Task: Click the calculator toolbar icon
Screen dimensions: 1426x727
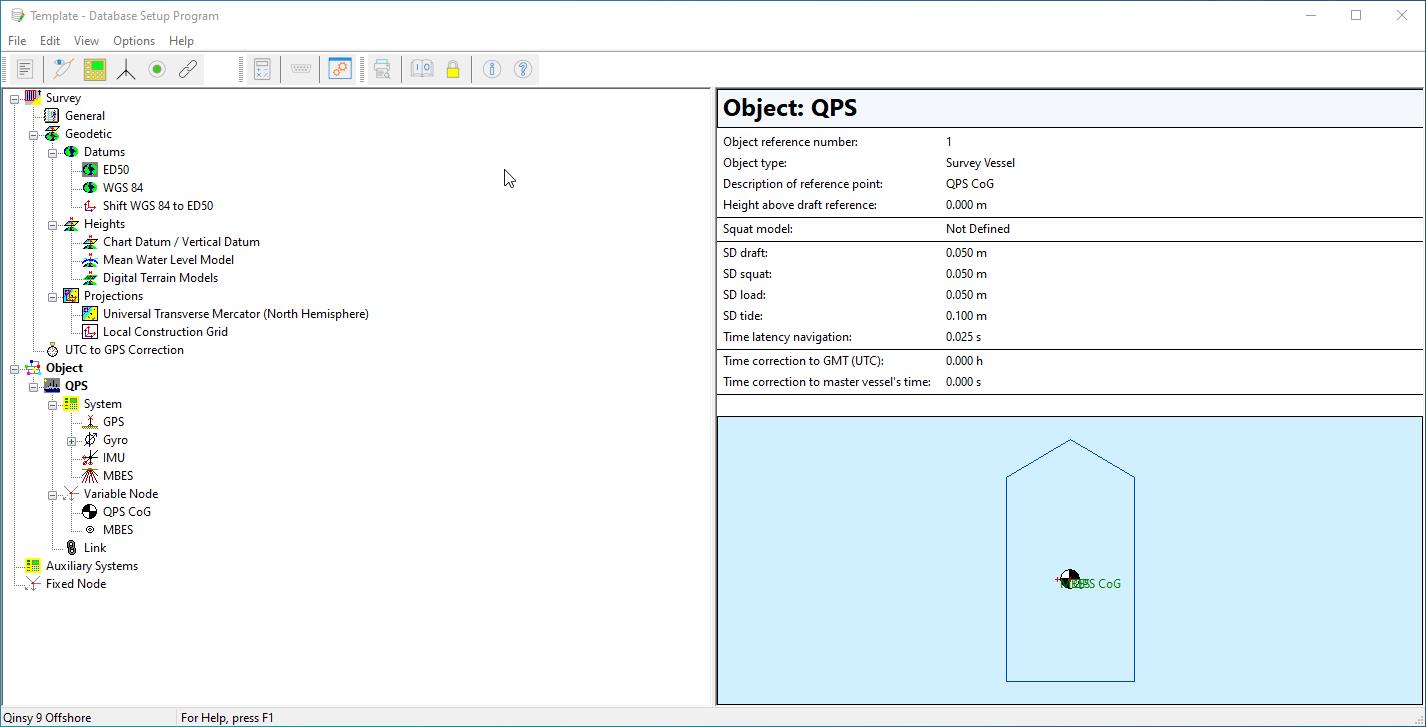Action: coord(262,69)
